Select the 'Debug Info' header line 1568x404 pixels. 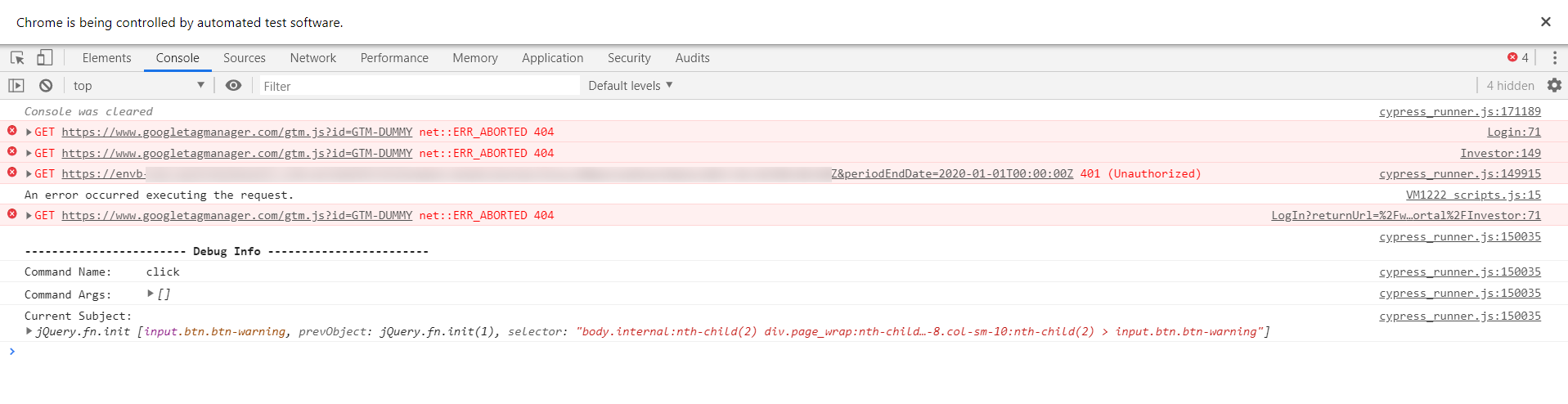click(x=227, y=252)
